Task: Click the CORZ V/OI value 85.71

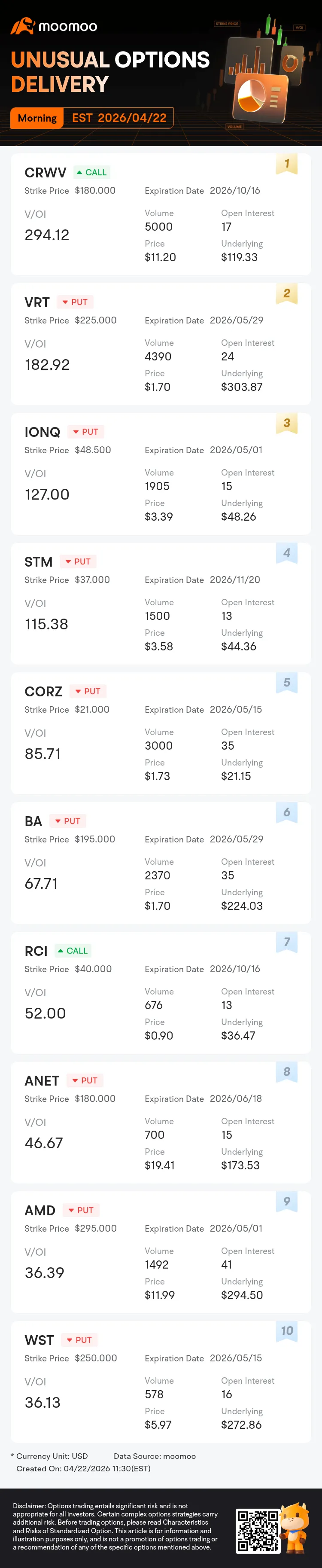Action: 43,754
